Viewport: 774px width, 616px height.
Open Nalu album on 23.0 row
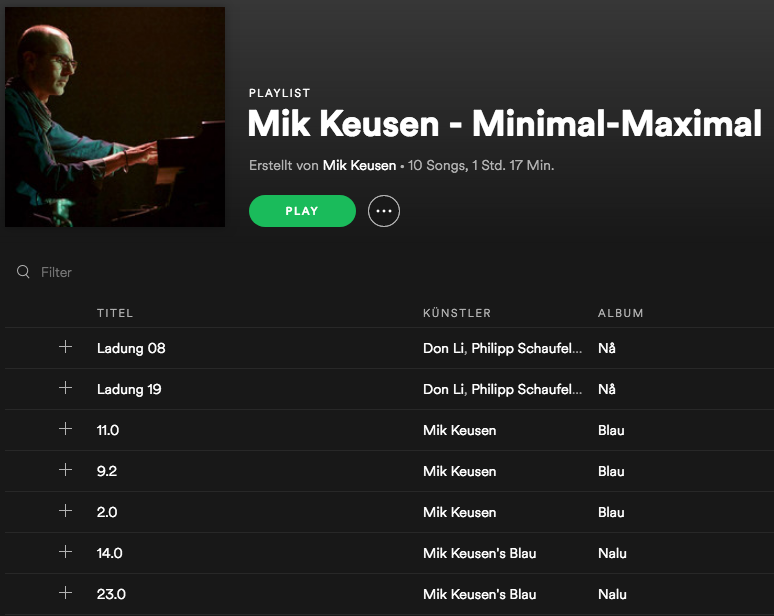[612, 594]
